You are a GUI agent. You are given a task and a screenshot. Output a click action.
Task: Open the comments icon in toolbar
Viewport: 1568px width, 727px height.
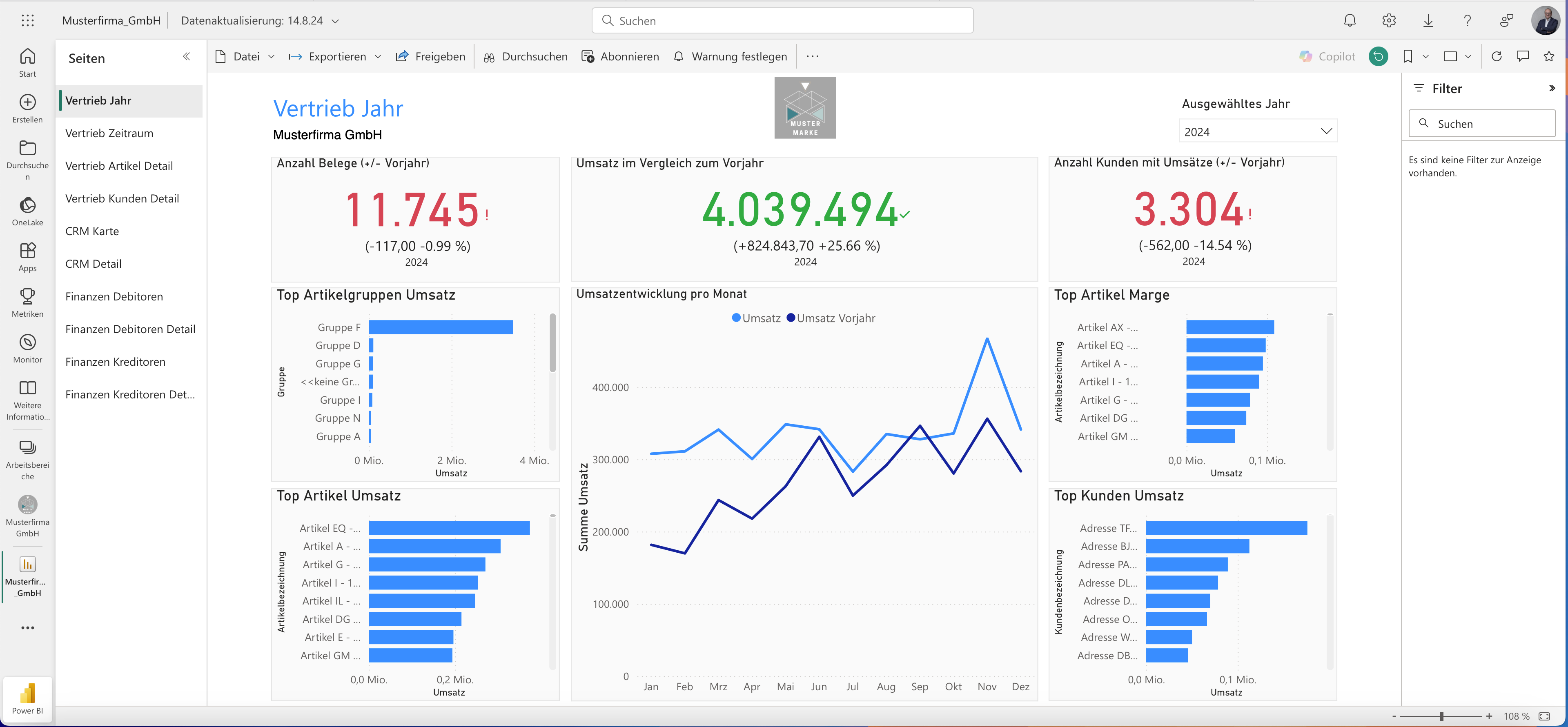[1523, 57]
